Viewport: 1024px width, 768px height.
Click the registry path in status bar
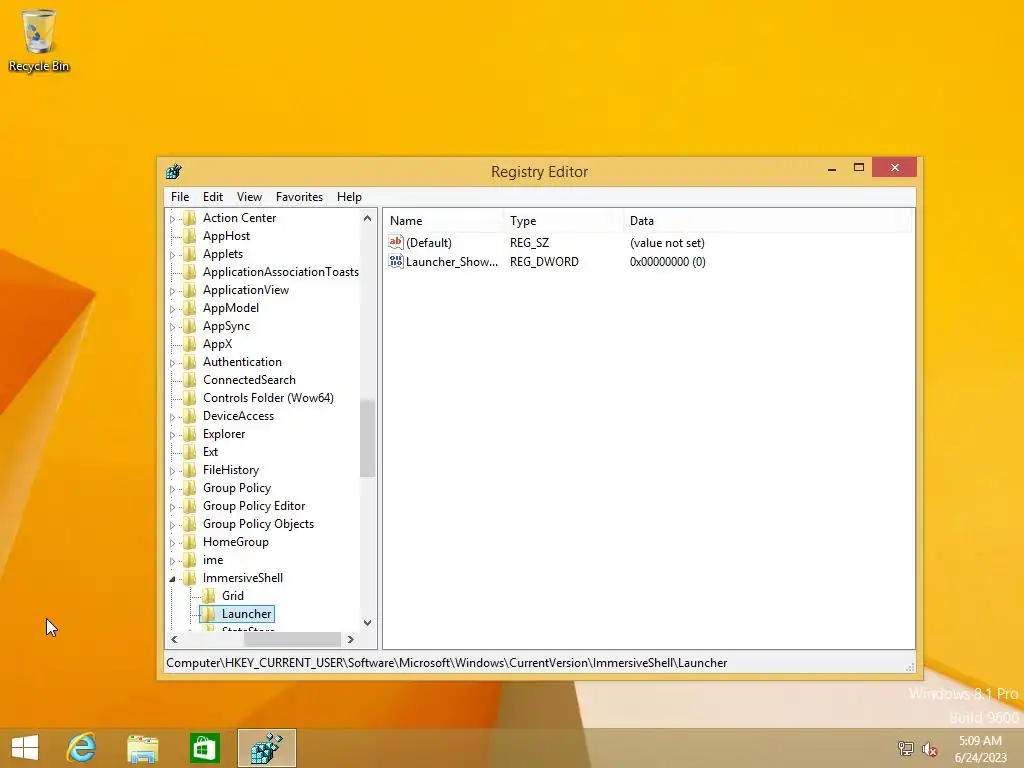447,662
